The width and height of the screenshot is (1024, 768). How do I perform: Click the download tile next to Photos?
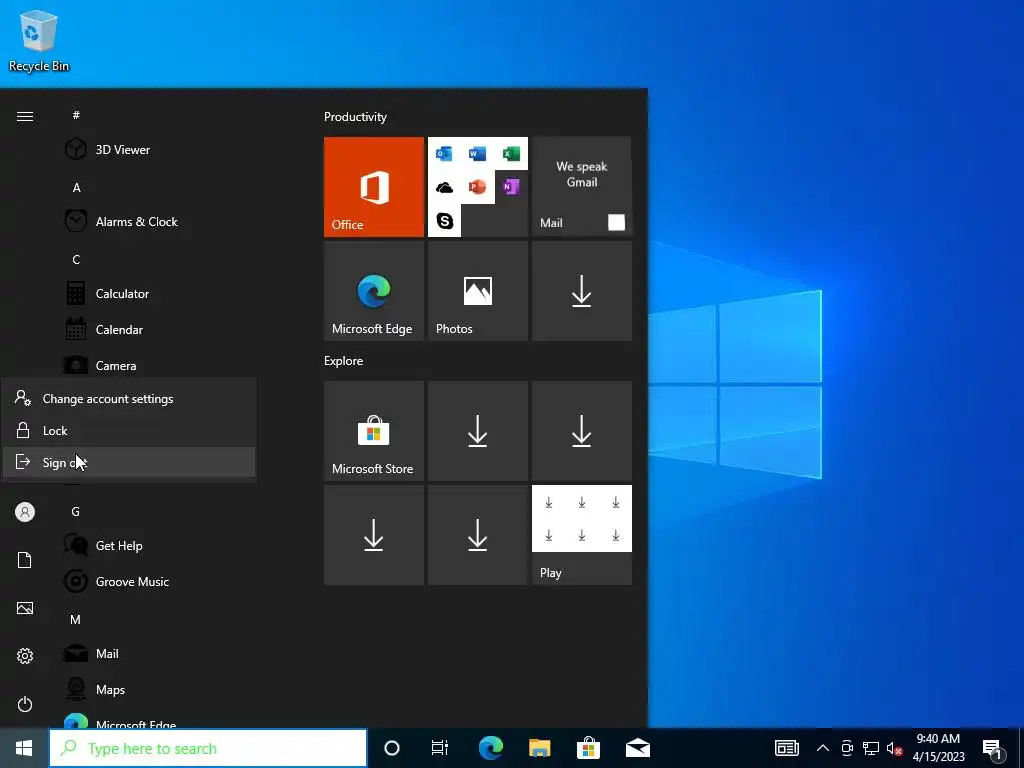[x=581, y=291]
